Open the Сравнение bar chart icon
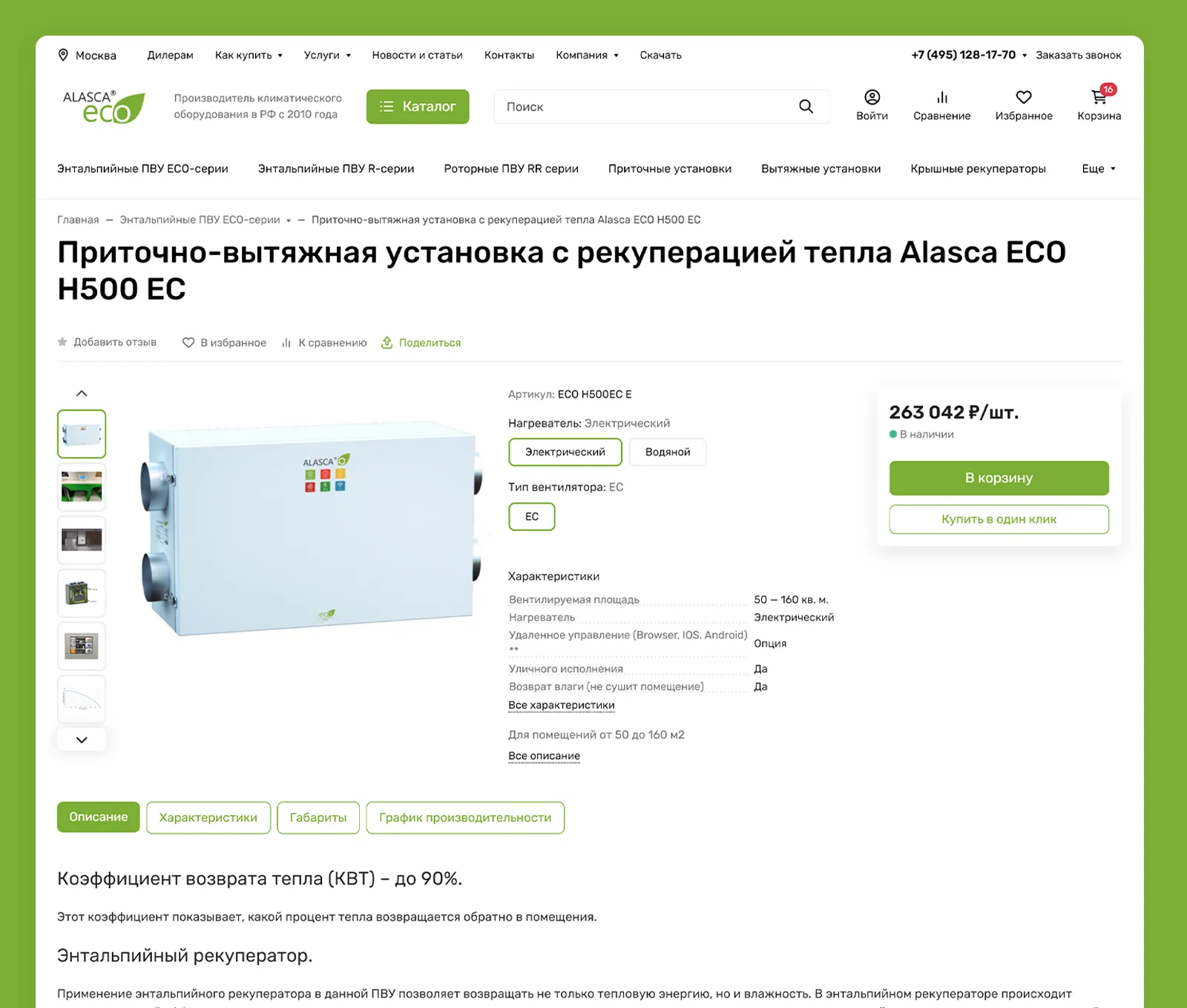The width and height of the screenshot is (1187, 1008). click(x=942, y=97)
